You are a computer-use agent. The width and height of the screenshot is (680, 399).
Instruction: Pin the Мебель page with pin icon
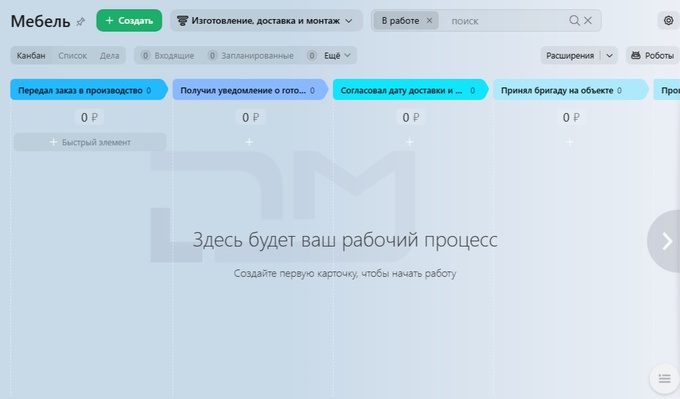click(81, 21)
